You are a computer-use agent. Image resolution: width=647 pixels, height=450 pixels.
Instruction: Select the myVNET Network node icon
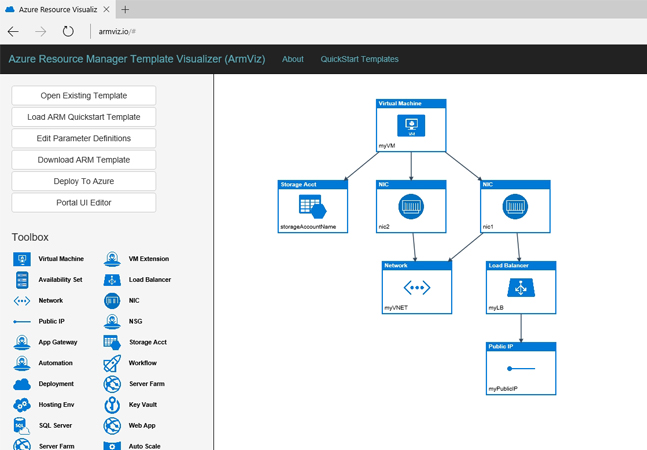coord(417,287)
